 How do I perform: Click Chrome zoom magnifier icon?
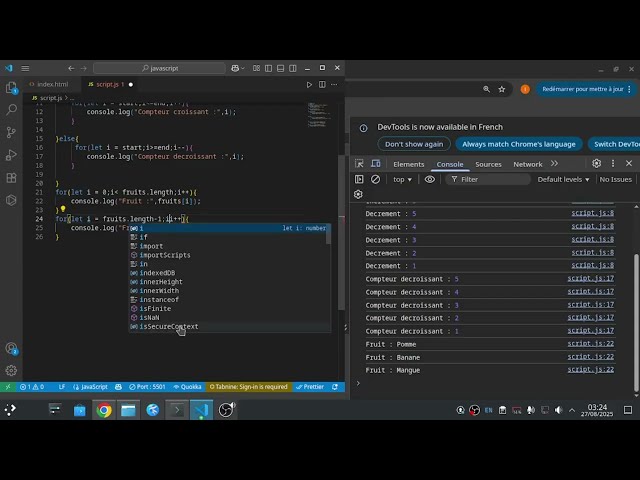coord(486,89)
